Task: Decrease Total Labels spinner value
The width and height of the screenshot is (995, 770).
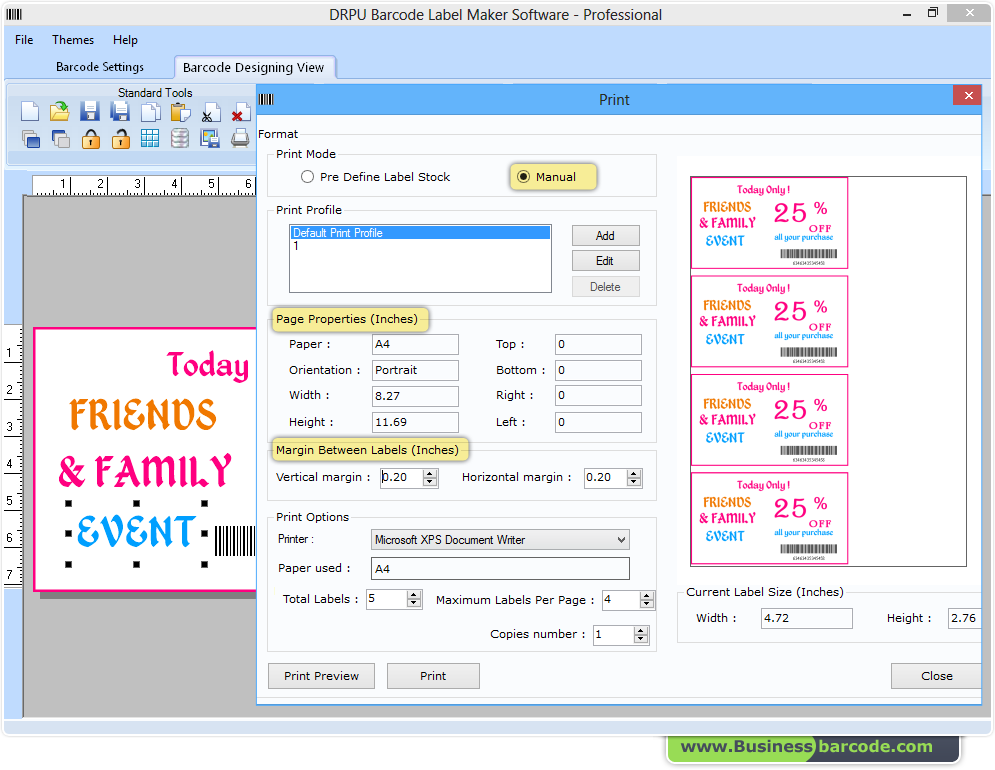Action: (414, 603)
